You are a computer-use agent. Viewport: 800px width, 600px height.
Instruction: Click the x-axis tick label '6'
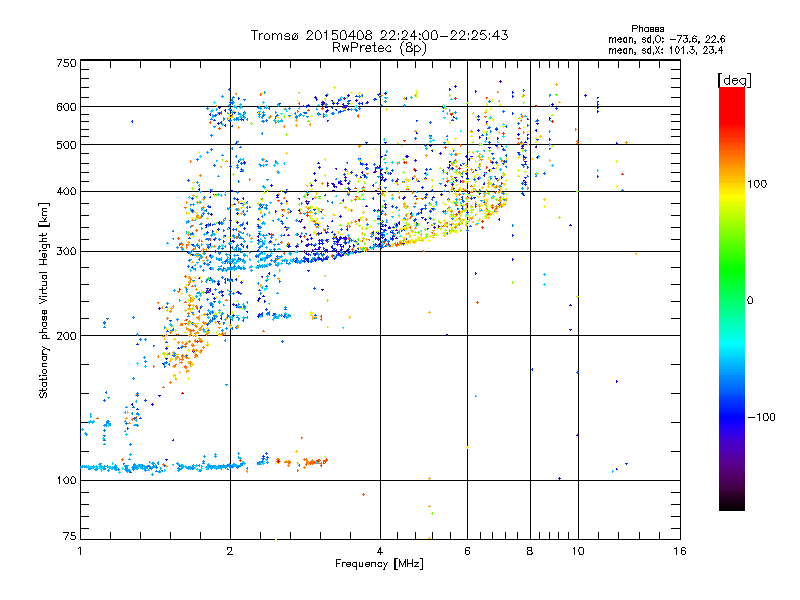tap(467, 551)
